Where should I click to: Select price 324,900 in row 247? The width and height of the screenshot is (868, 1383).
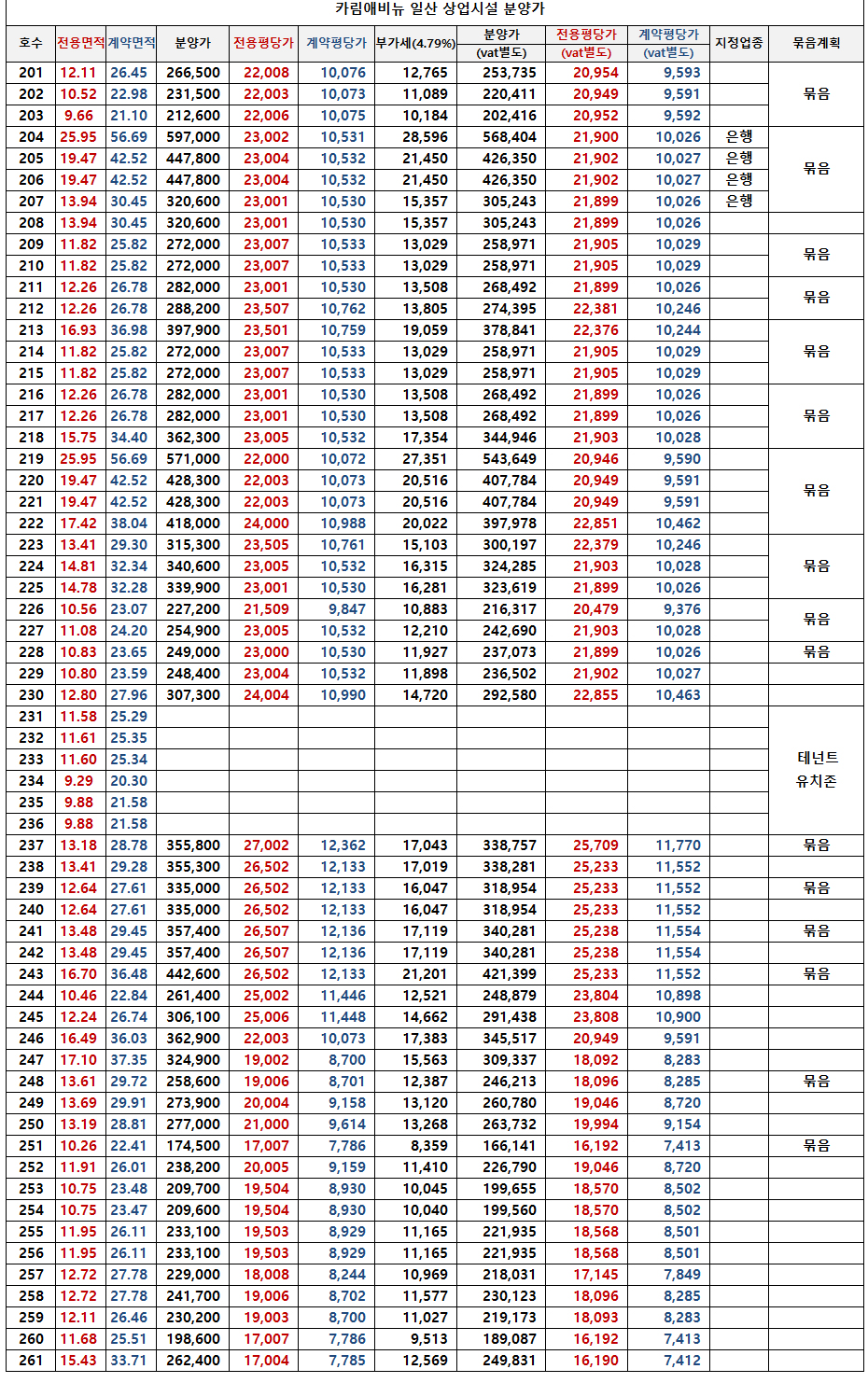pos(193,1060)
